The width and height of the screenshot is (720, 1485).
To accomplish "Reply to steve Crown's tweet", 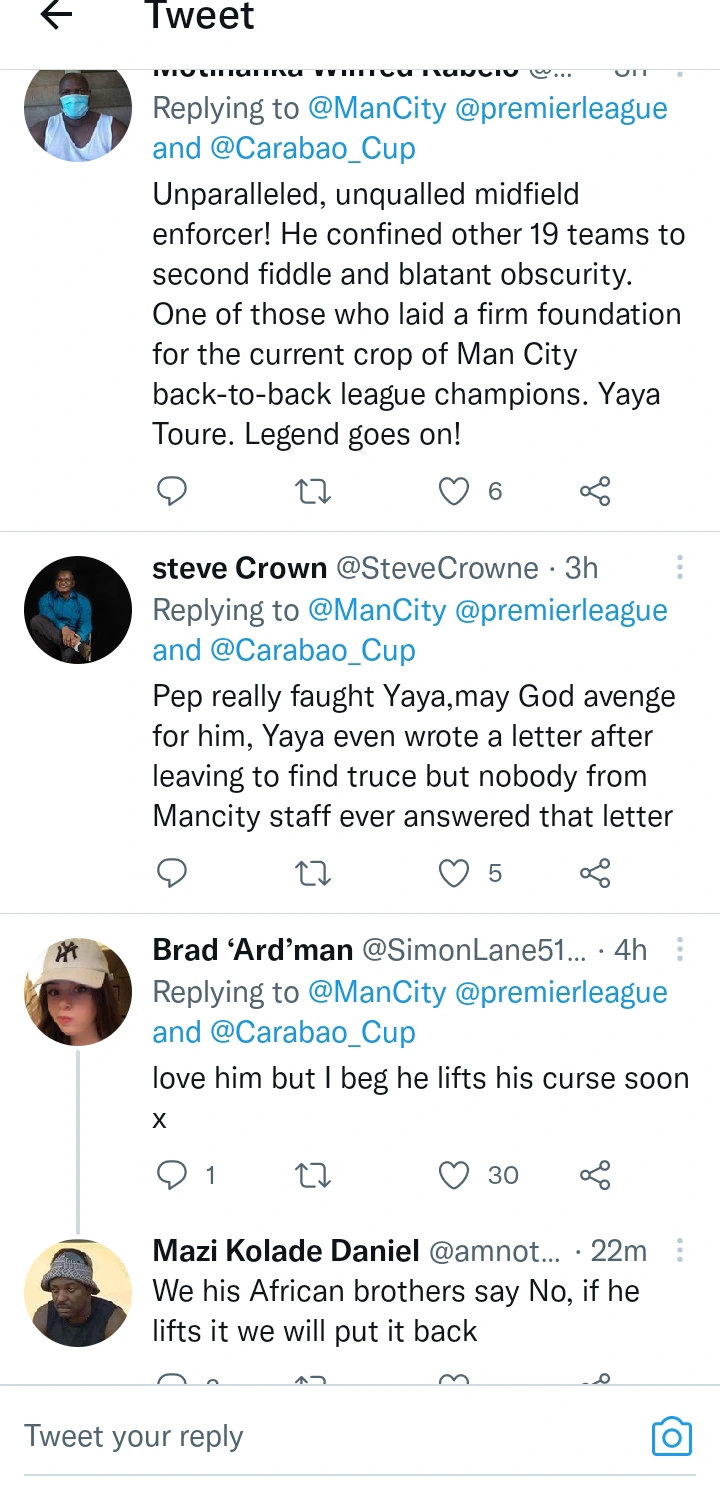I will [173, 873].
